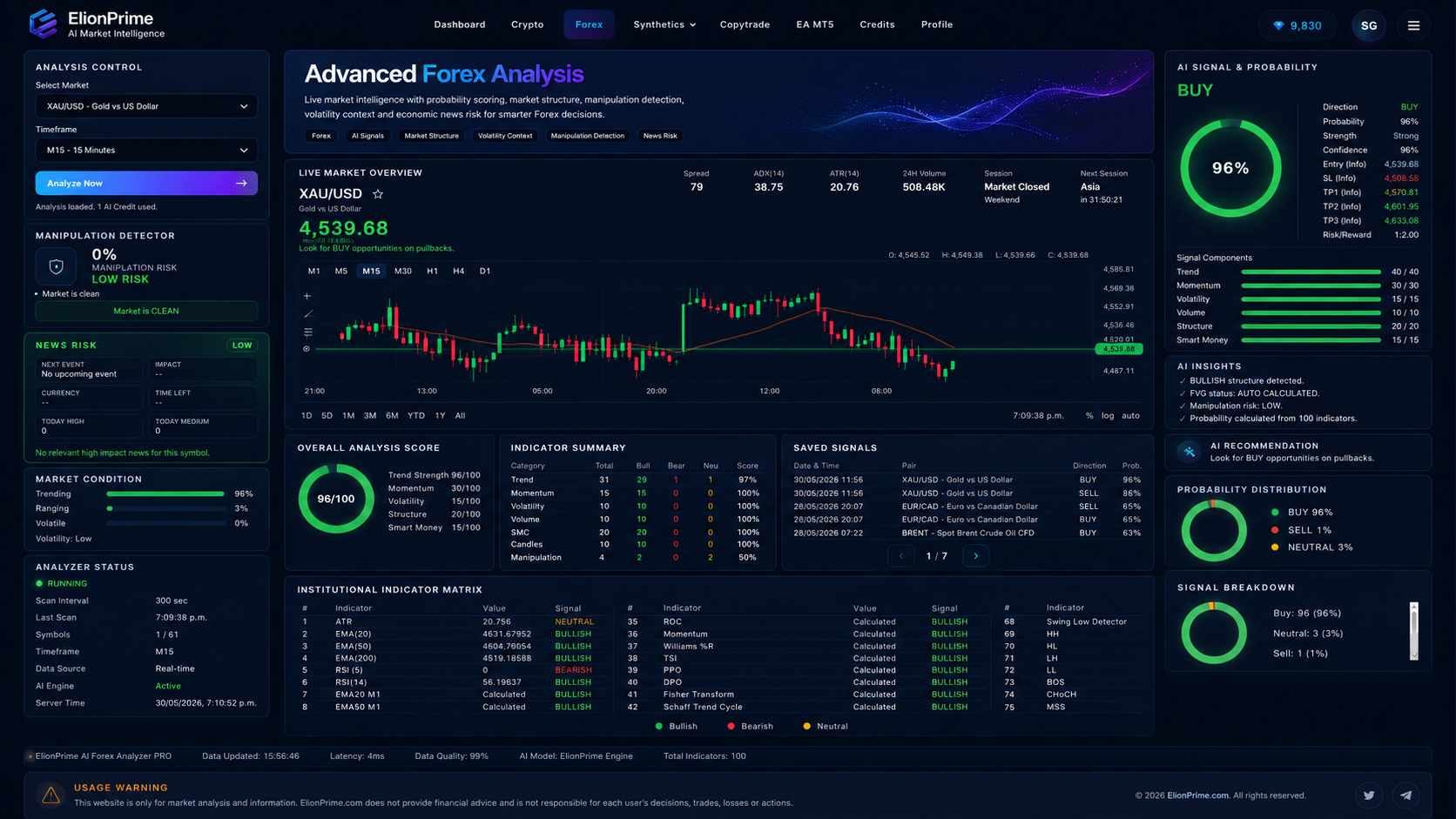Screen dimensions: 1456x819
Task: Click the Forex tag under the heading
Action: pos(321,136)
